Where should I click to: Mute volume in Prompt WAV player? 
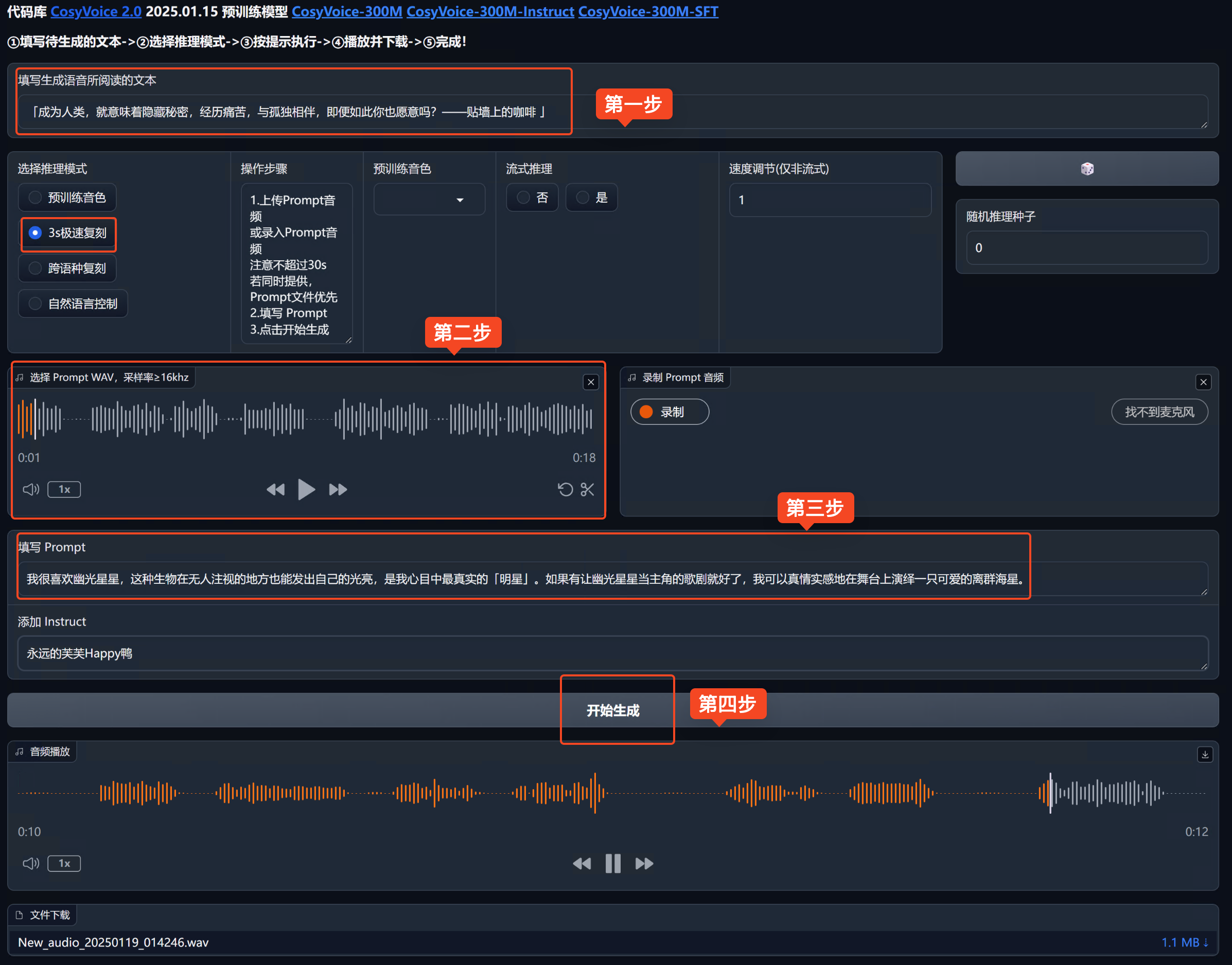(x=30, y=489)
